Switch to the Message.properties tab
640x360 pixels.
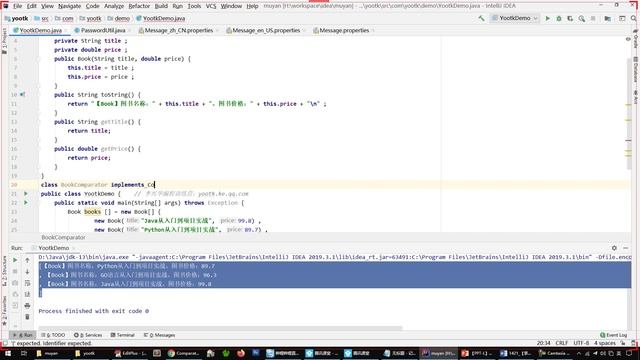(344, 30)
